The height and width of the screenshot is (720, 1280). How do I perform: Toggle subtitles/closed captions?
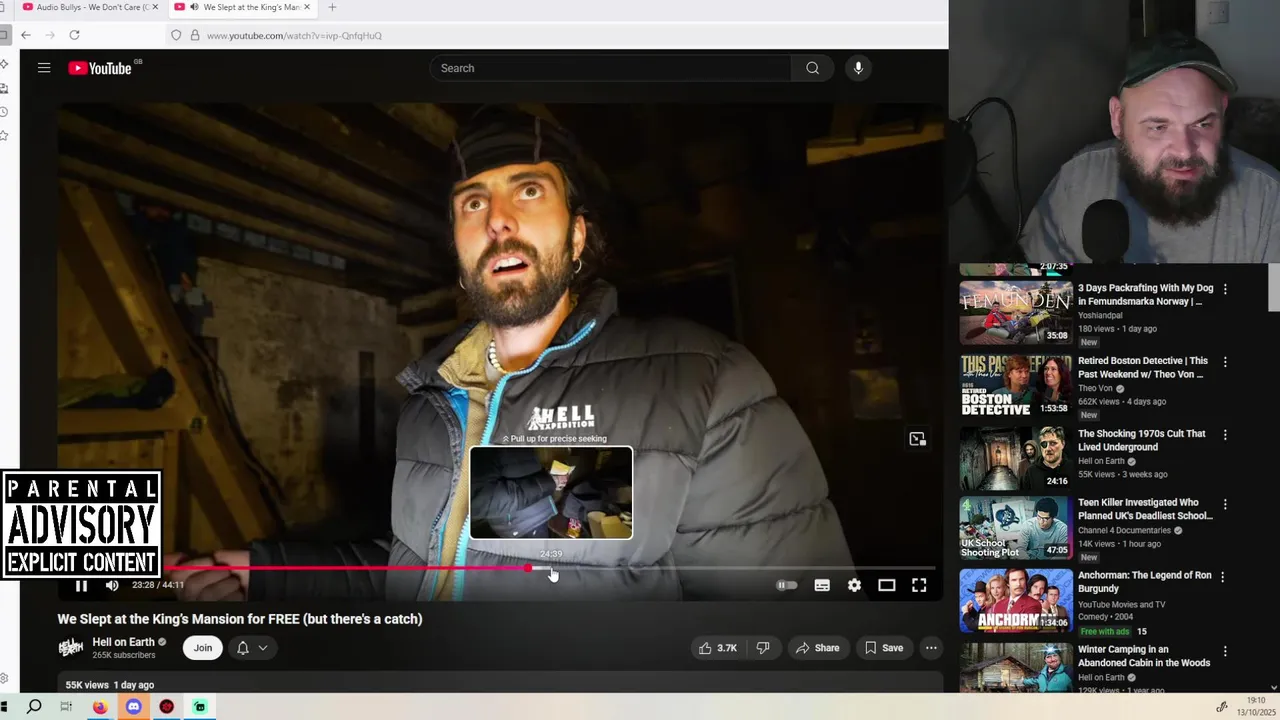pyautogui.click(x=822, y=585)
